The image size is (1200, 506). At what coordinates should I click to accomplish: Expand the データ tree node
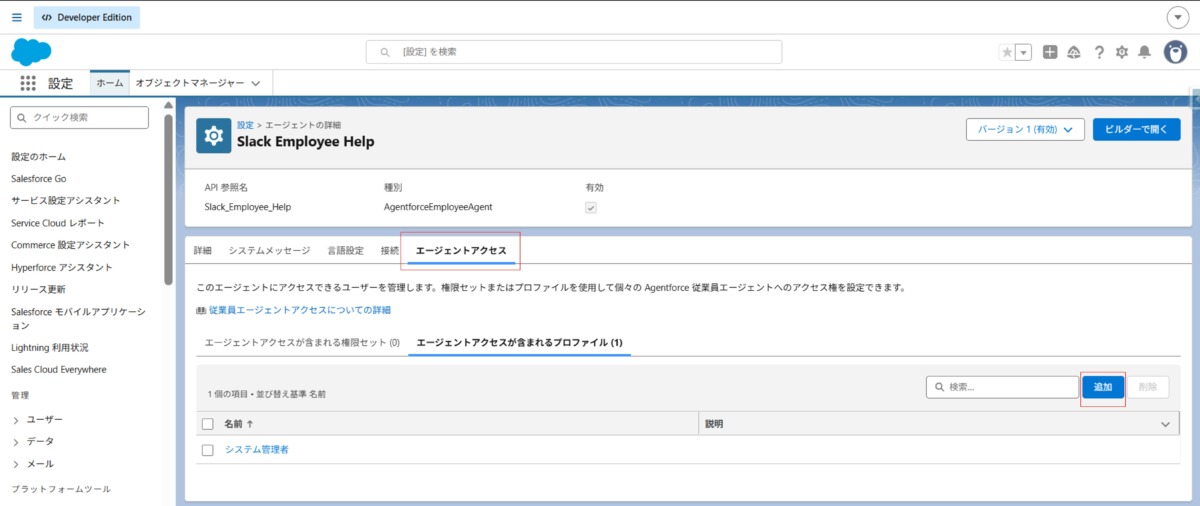pos(16,441)
